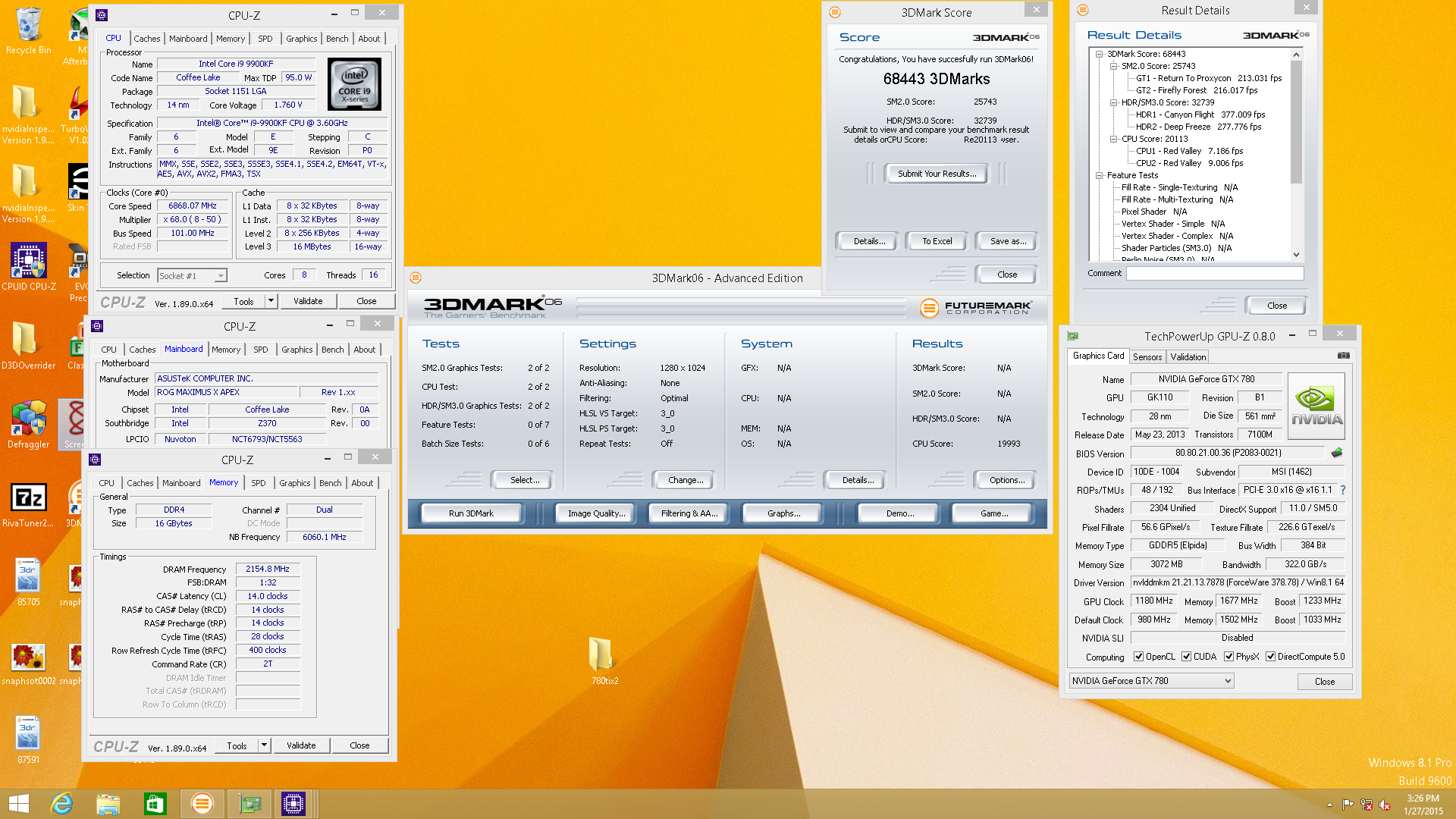Viewport: 1456px width, 819px height.
Task: Open the CPUID CPU-Z desktop shortcut
Action: coord(29,267)
